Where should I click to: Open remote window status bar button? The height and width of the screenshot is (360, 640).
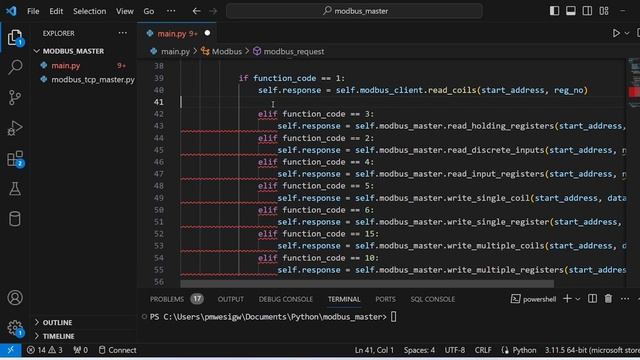click(x=11, y=350)
